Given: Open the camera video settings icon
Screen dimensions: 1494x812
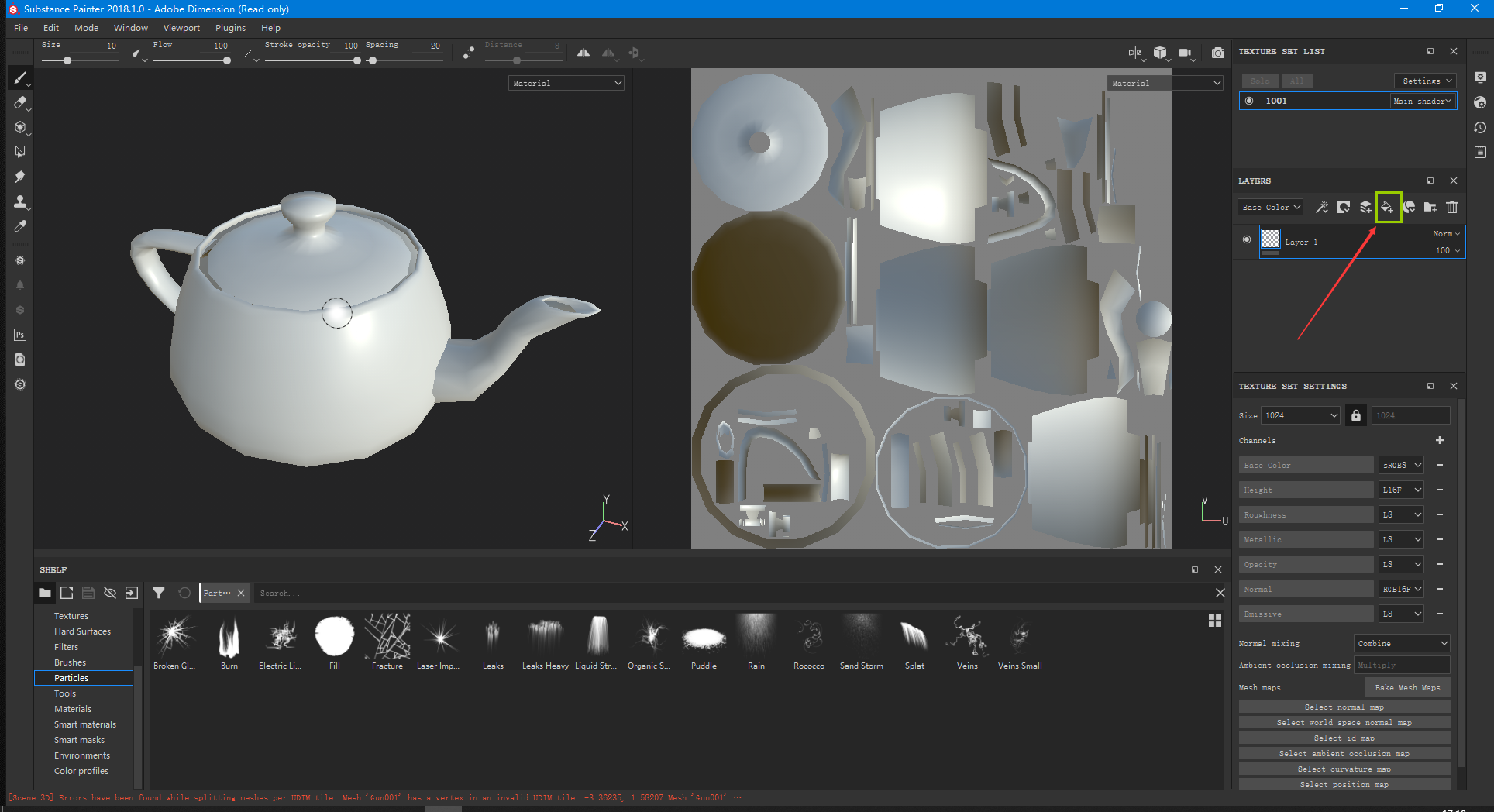Looking at the screenshot, I should click(1185, 53).
